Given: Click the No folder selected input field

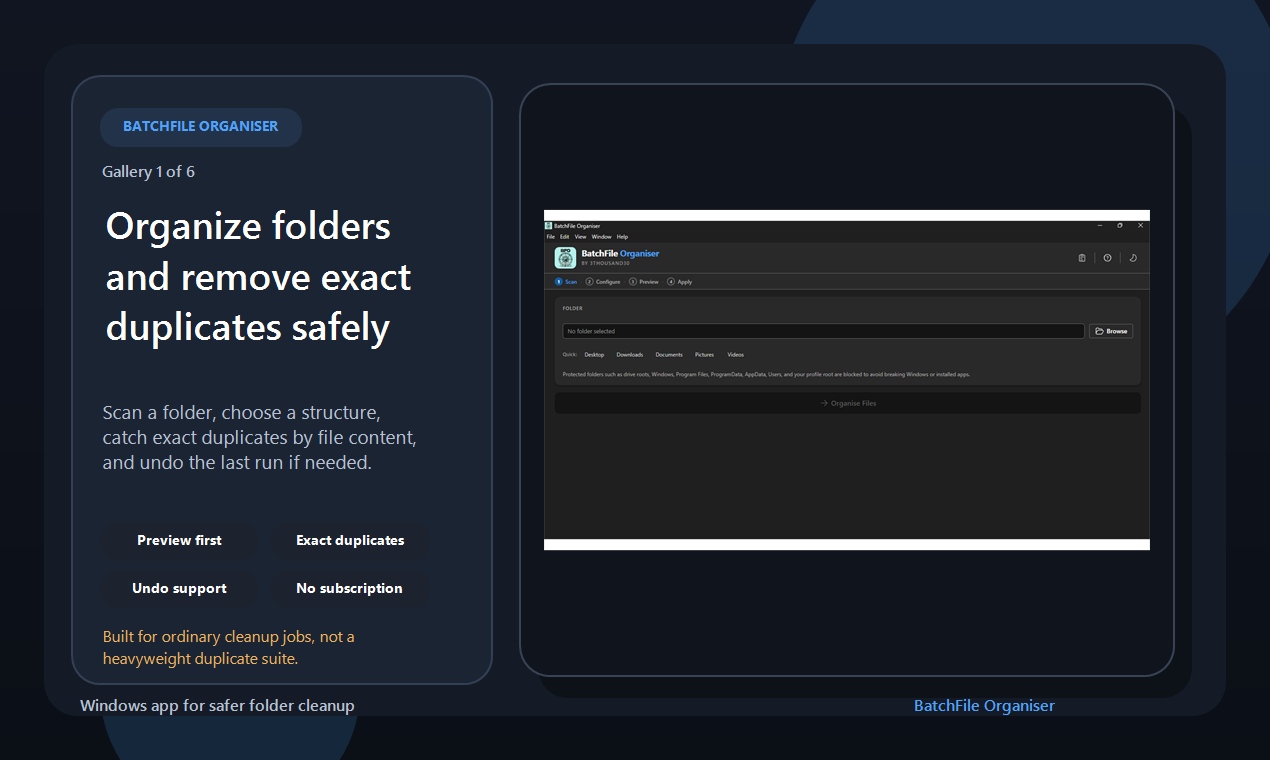Looking at the screenshot, I should coord(820,330).
